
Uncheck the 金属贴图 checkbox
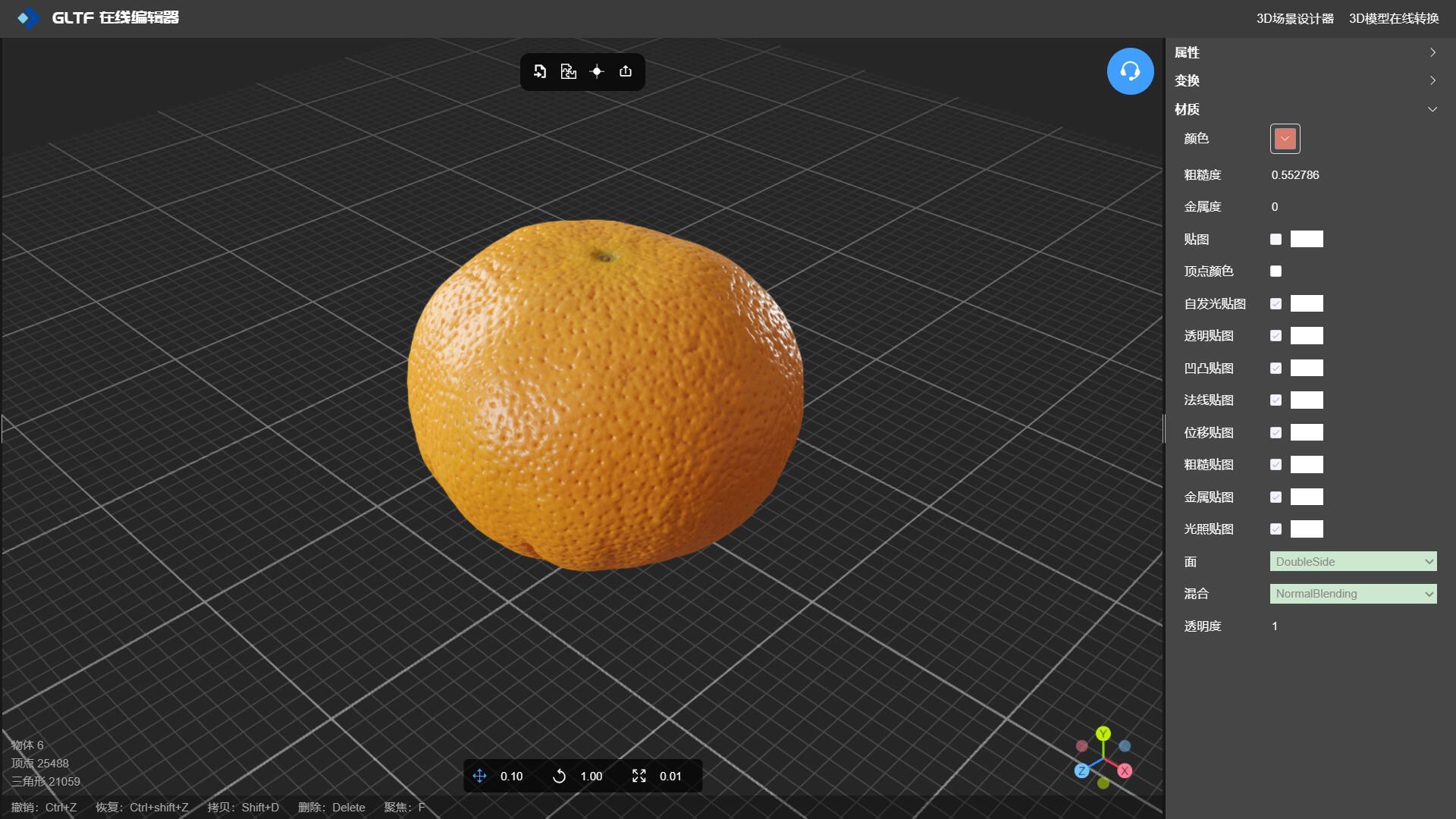(x=1276, y=497)
